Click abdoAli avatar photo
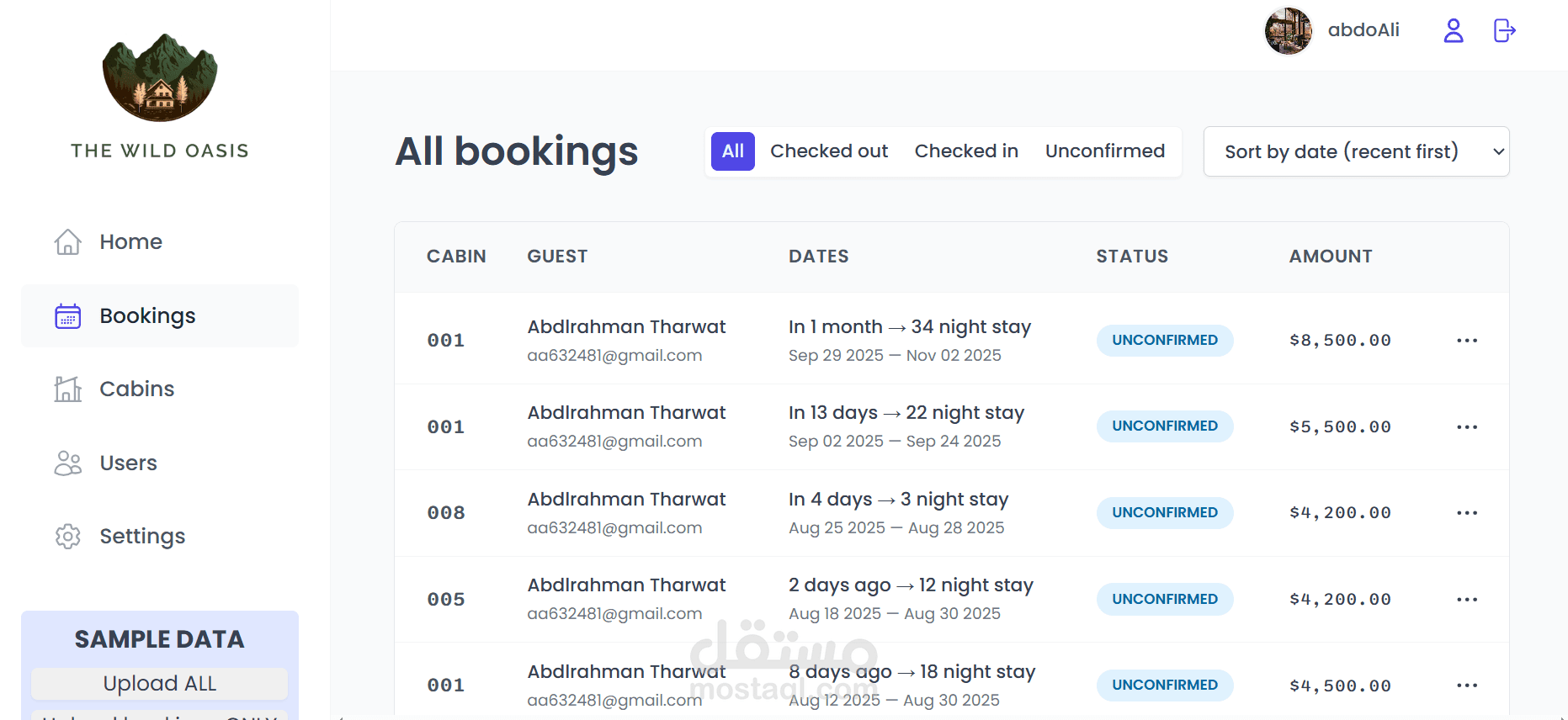The image size is (1568, 720). (1288, 31)
